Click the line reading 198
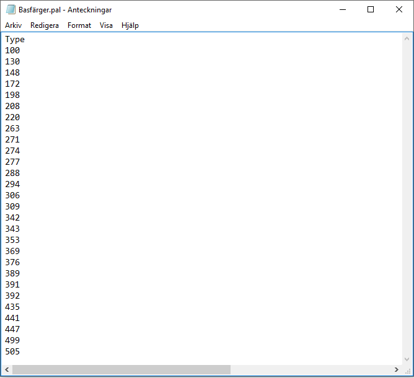 pos(12,95)
